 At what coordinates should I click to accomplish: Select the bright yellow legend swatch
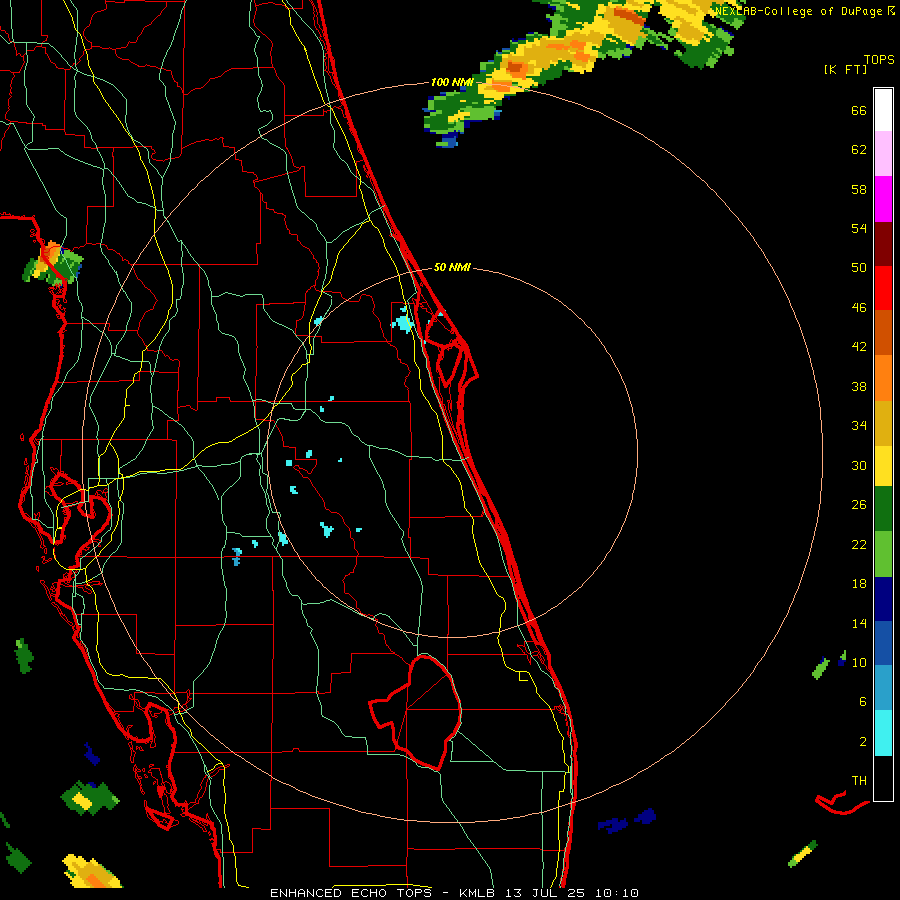883,466
